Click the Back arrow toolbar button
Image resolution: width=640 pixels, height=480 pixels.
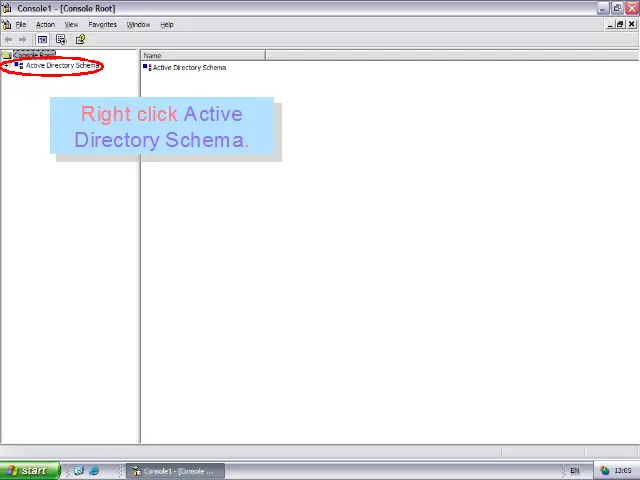9,39
